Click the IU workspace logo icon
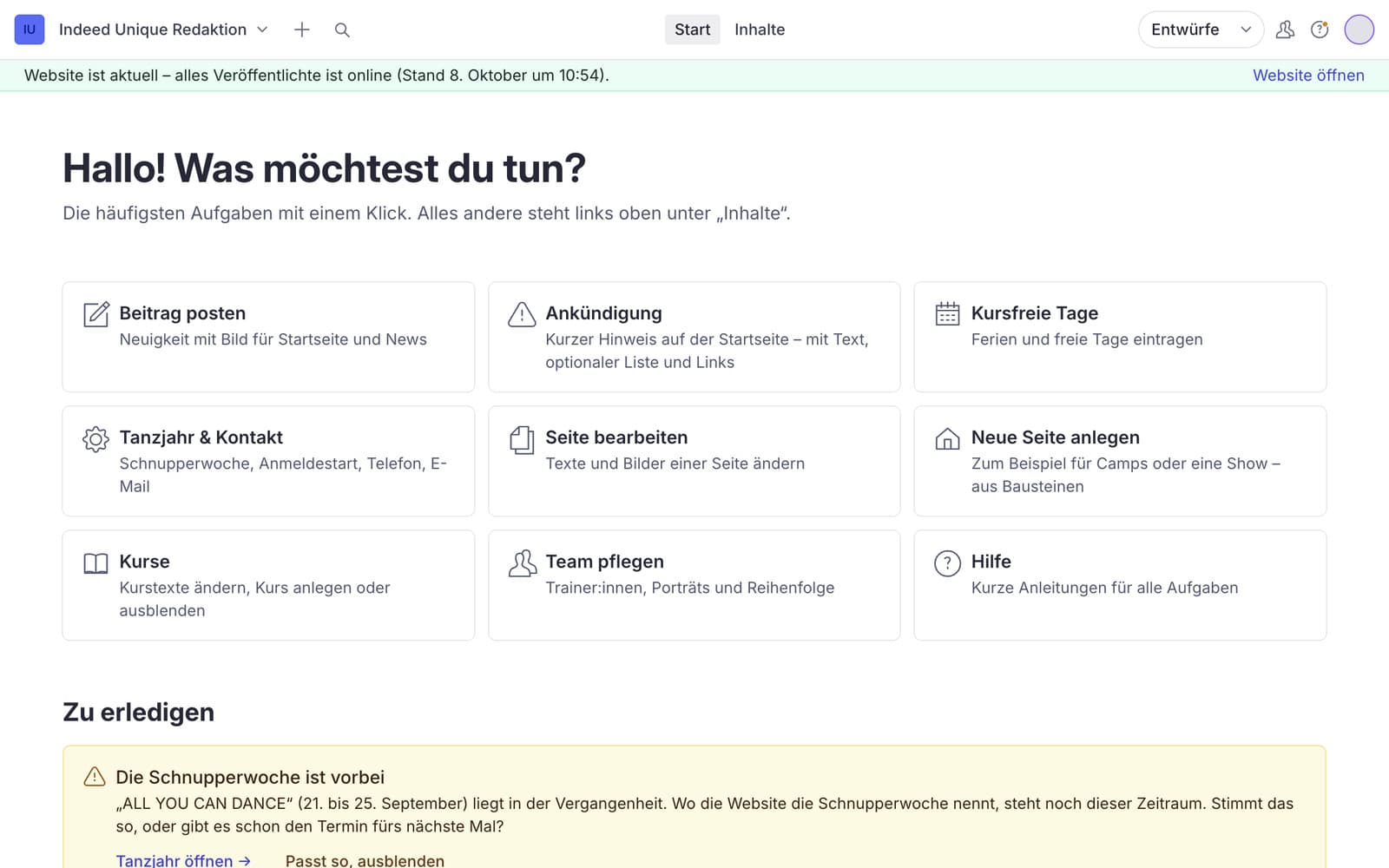The height and width of the screenshot is (868, 1389). tap(30, 30)
